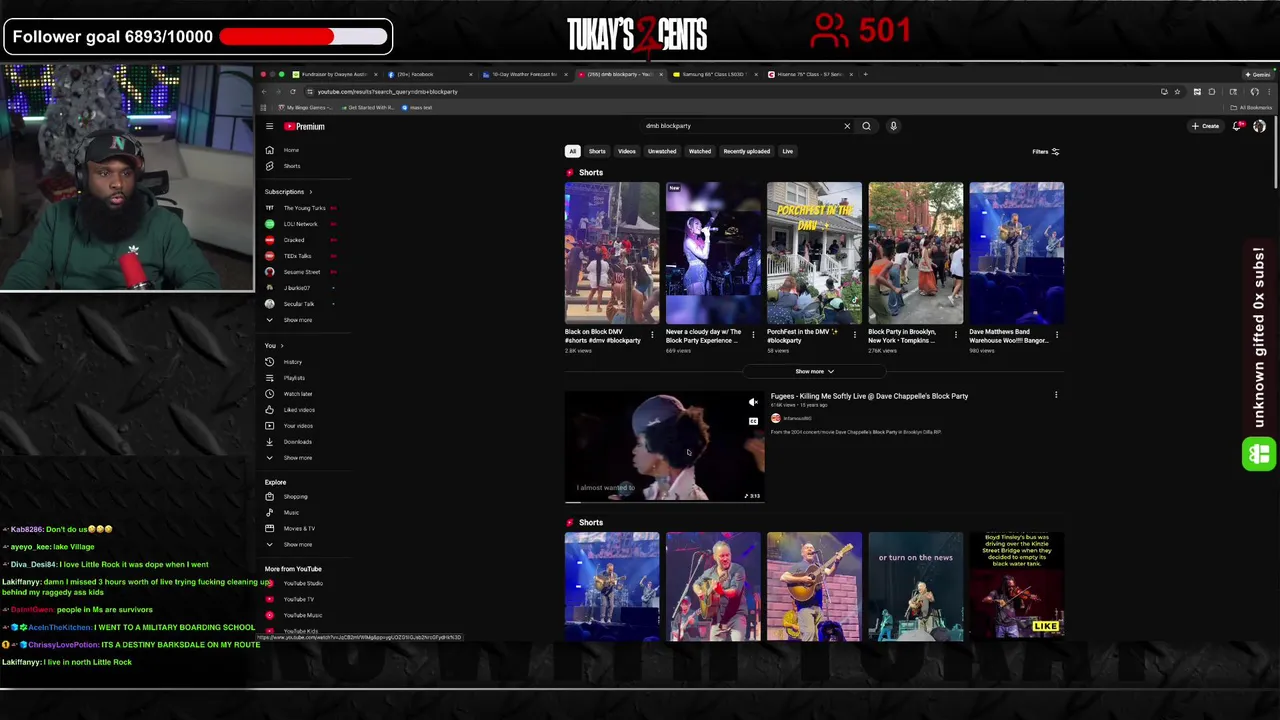Click the Create button
This screenshot has width=1280, height=720.
[x=1206, y=126]
